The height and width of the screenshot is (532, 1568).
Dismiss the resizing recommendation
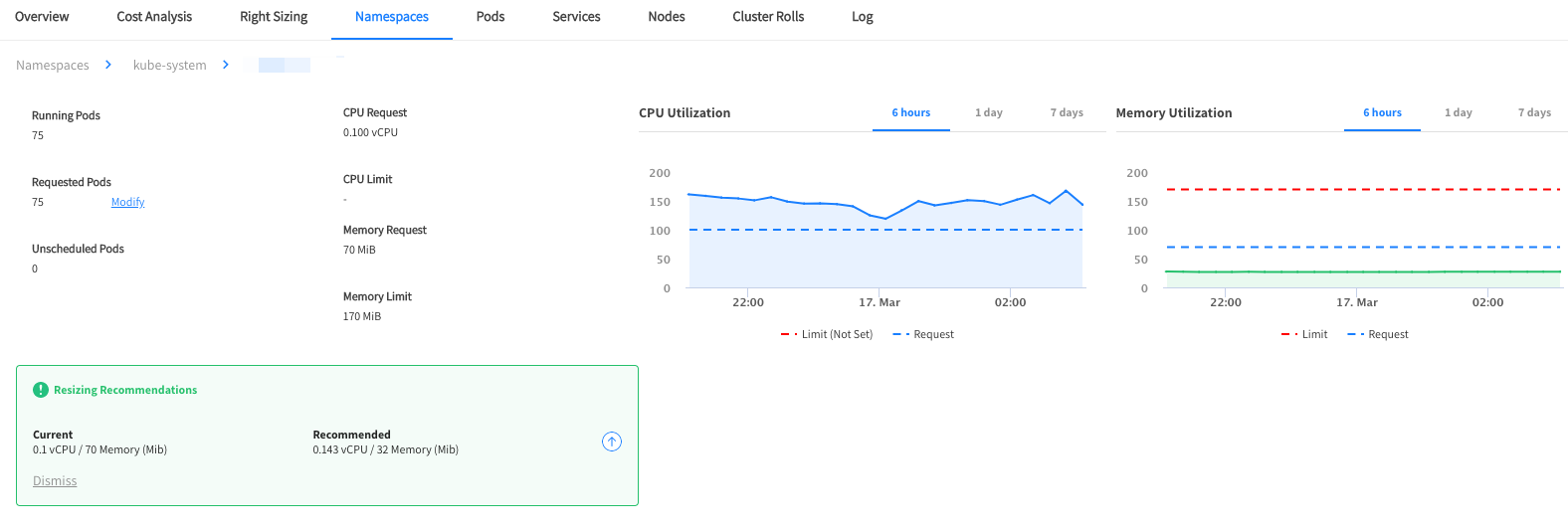click(55, 481)
